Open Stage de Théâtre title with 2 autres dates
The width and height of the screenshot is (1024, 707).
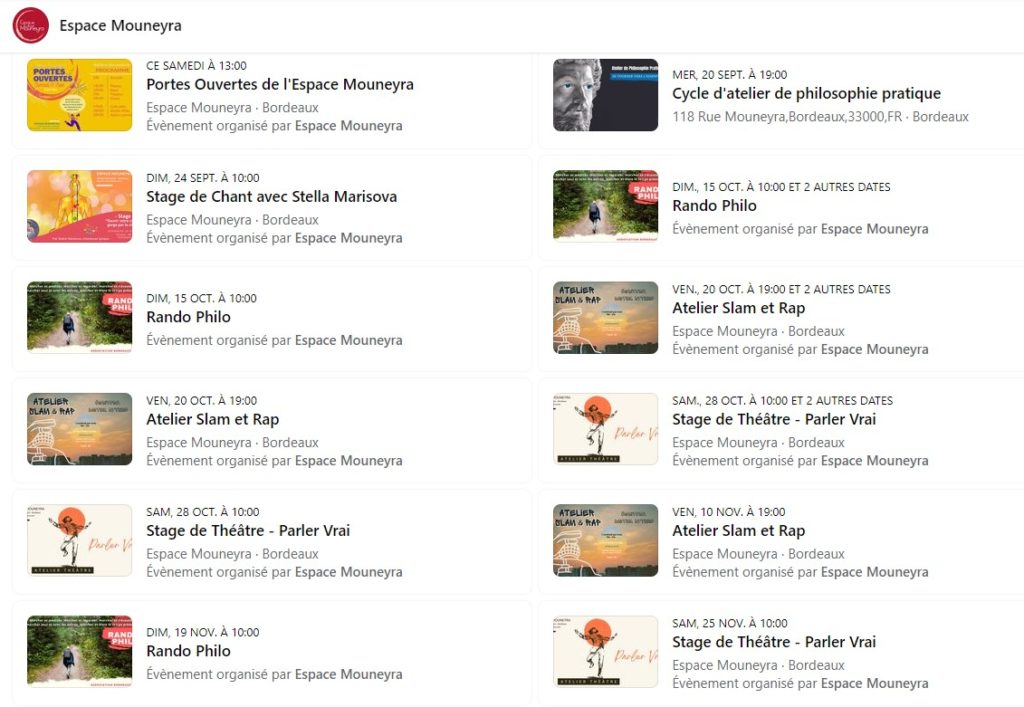[x=774, y=419]
